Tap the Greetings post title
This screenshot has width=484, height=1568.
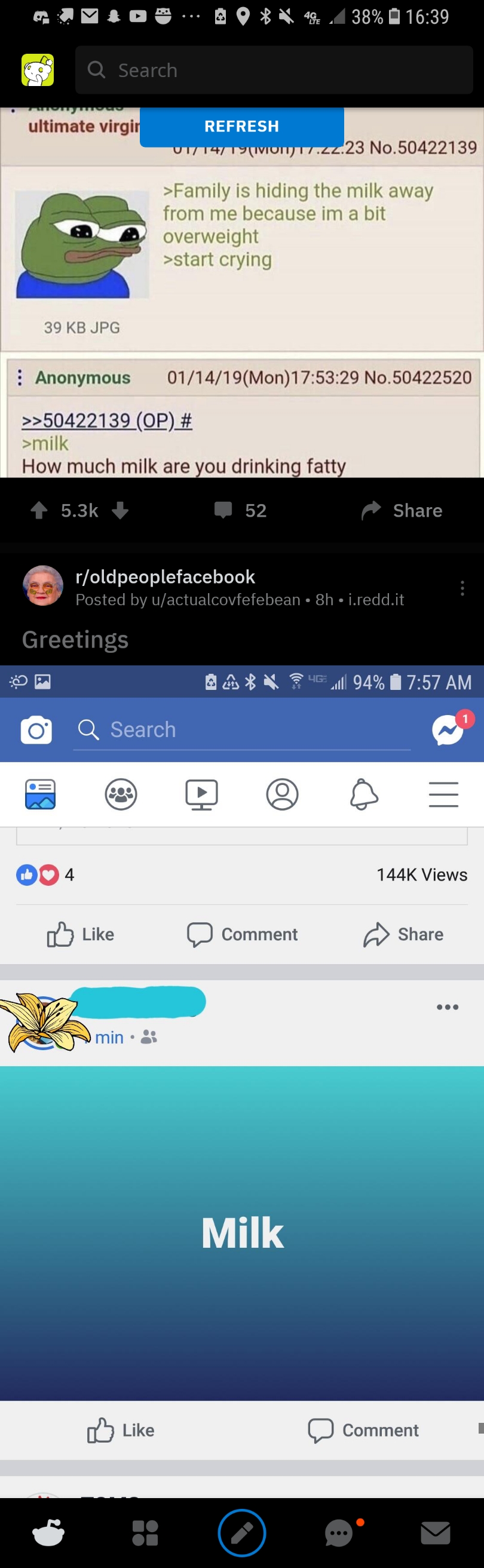point(75,640)
